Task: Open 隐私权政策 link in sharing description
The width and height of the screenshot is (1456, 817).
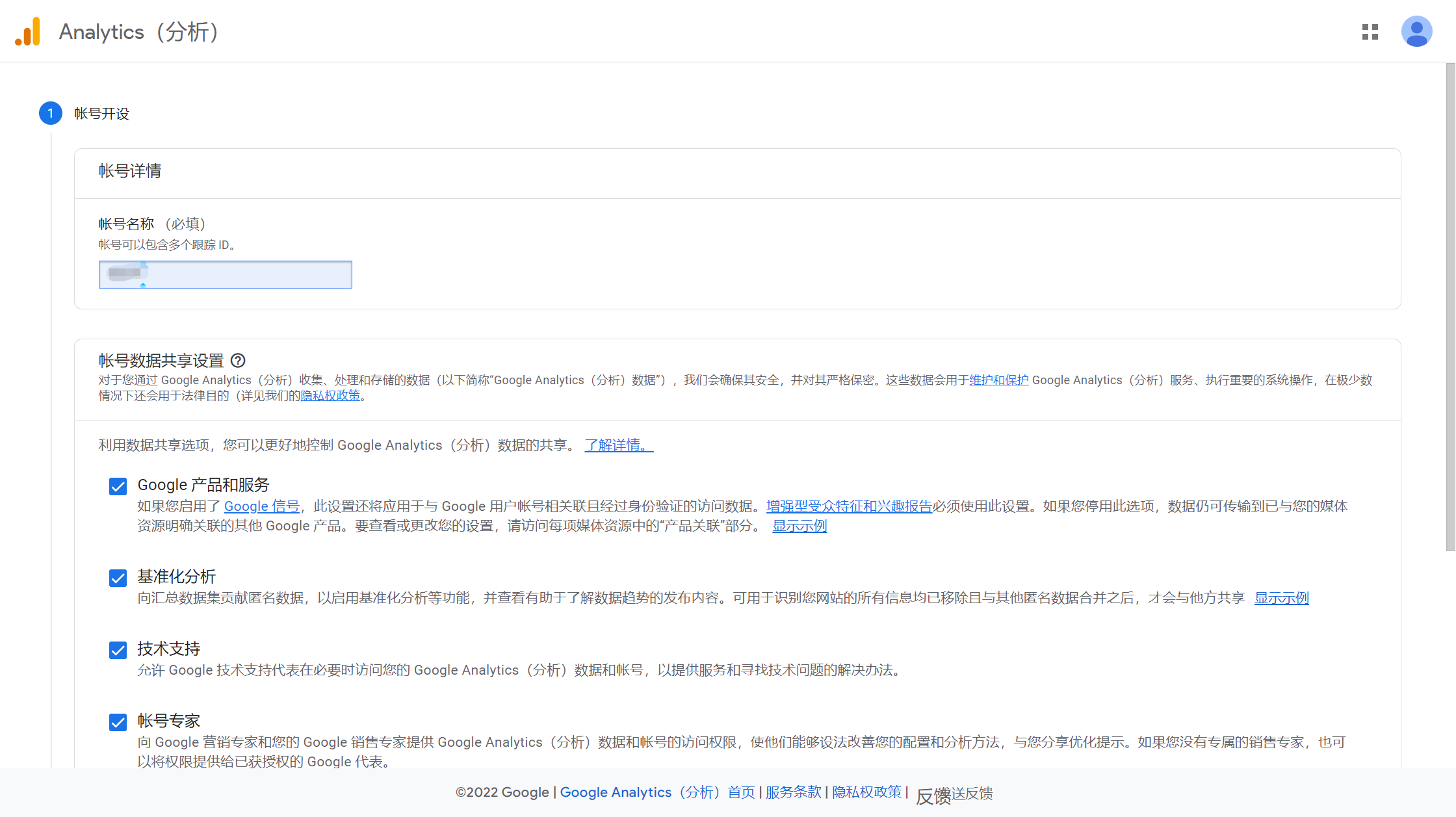Action: [x=330, y=396]
